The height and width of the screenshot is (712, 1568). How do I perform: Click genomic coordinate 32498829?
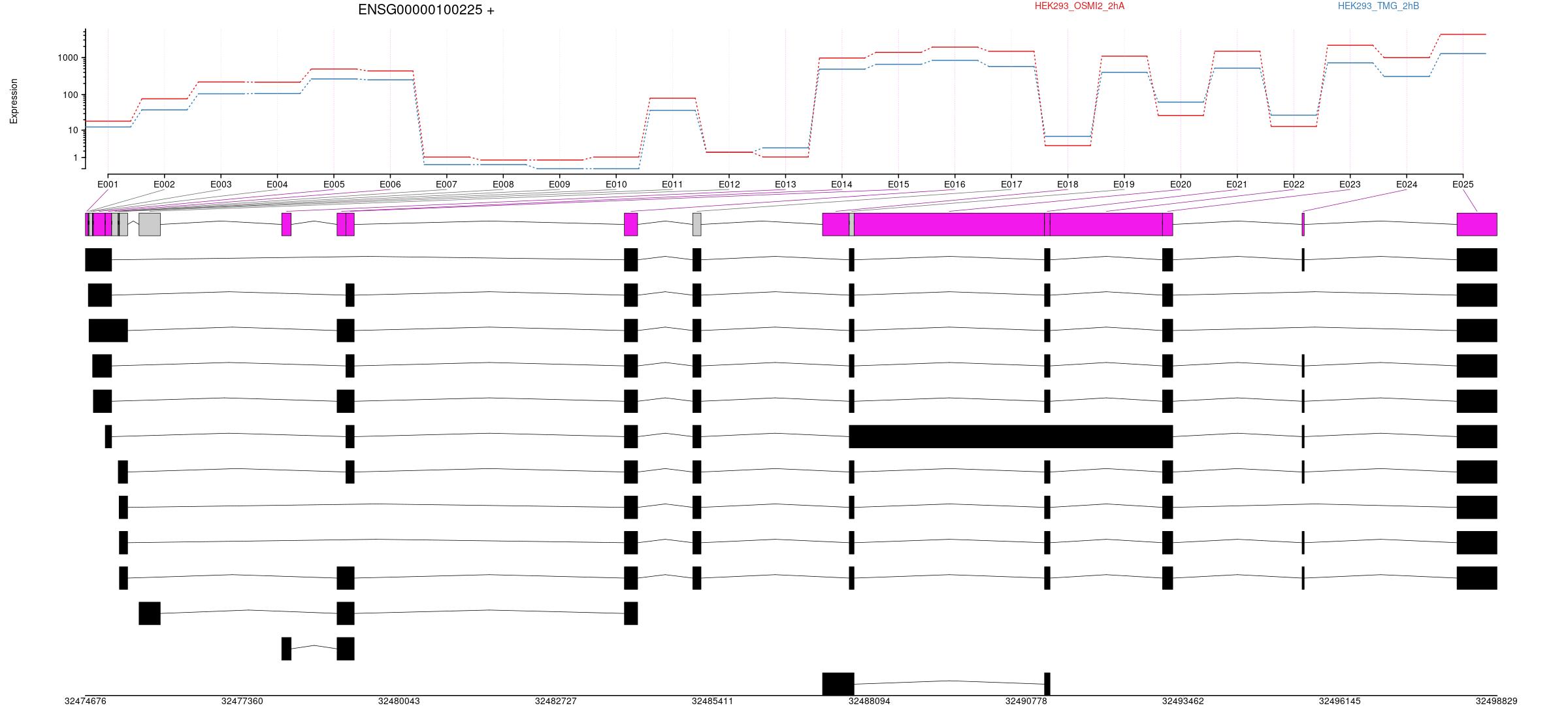pyautogui.click(x=1497, y=701)
